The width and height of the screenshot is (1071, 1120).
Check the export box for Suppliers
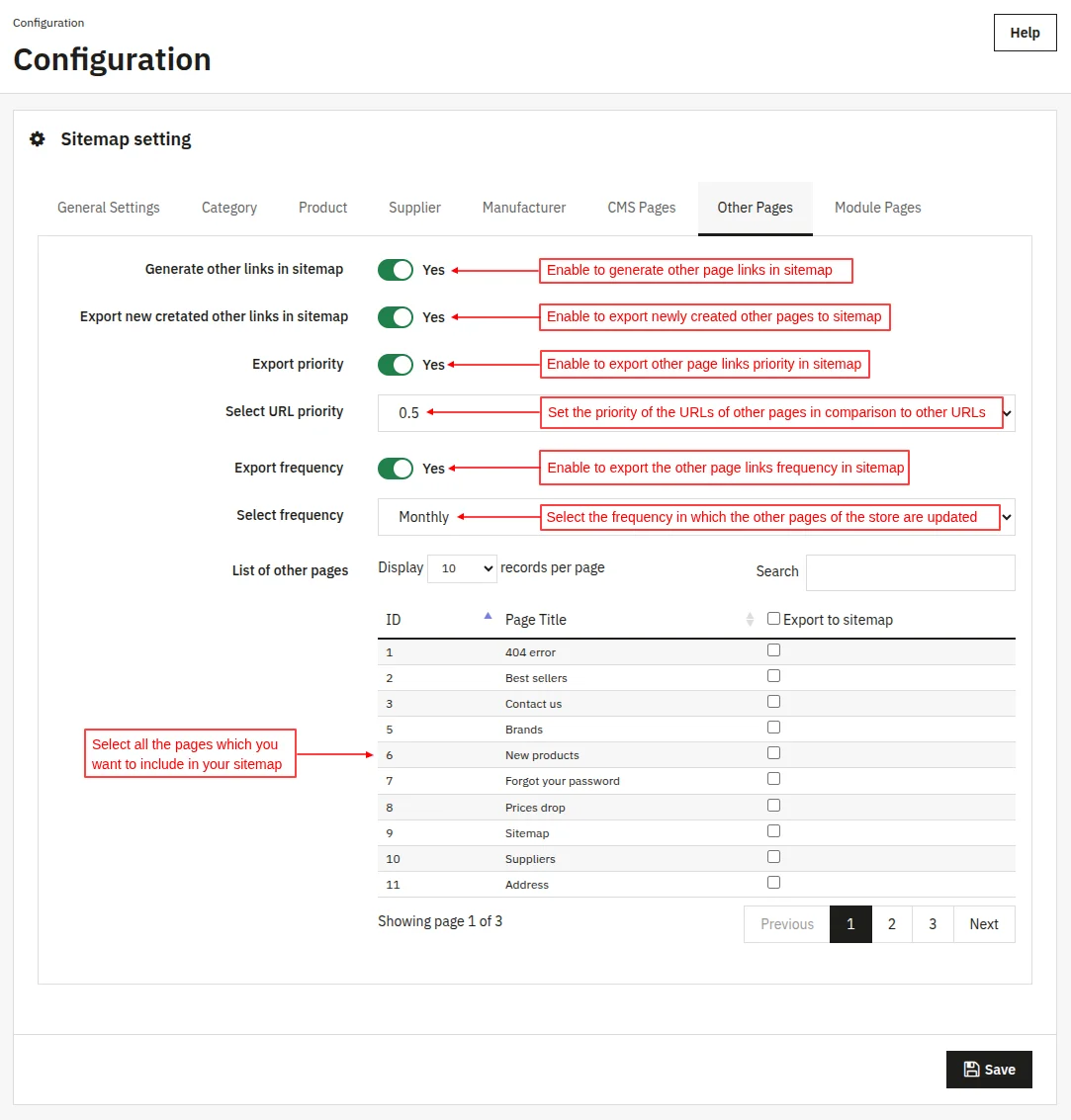(x=773, y=856)
